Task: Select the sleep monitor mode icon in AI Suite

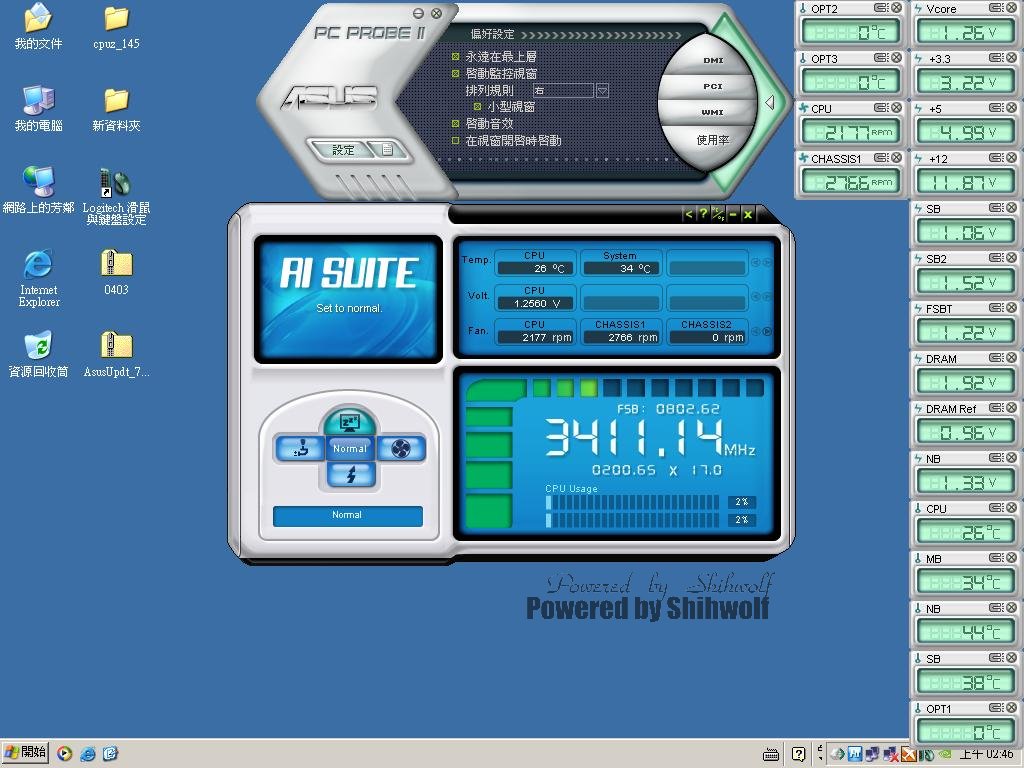Action: tap(350, 423)
